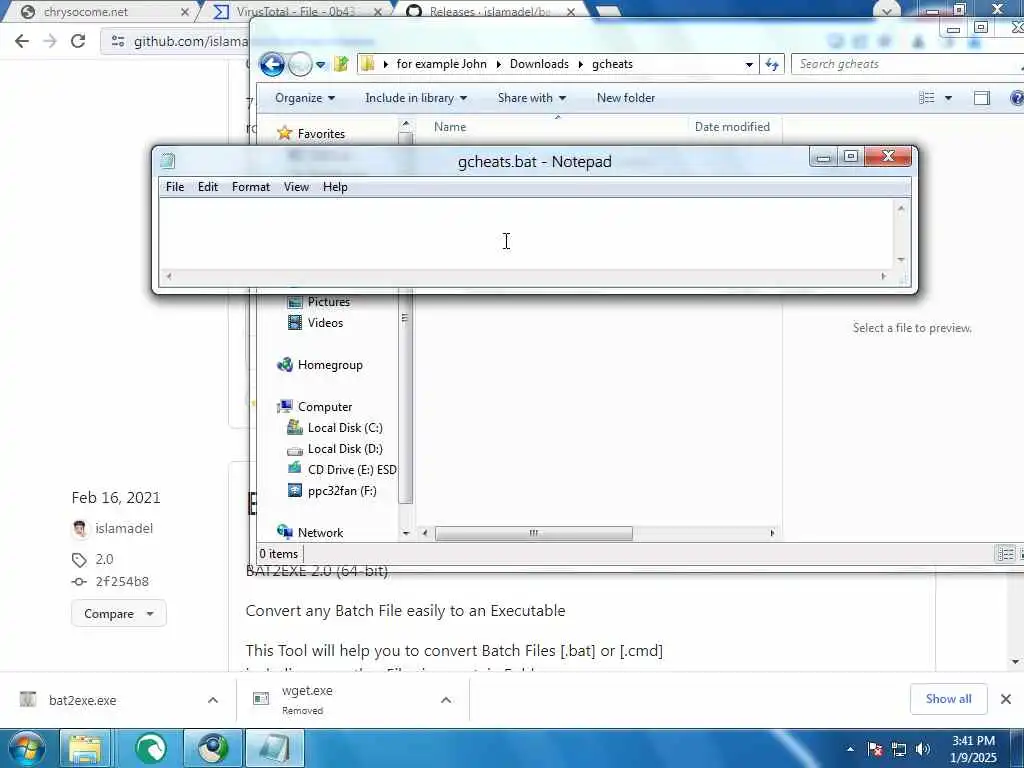1024x768 pixels.
Task: Click New folder button
Action: 626,98
